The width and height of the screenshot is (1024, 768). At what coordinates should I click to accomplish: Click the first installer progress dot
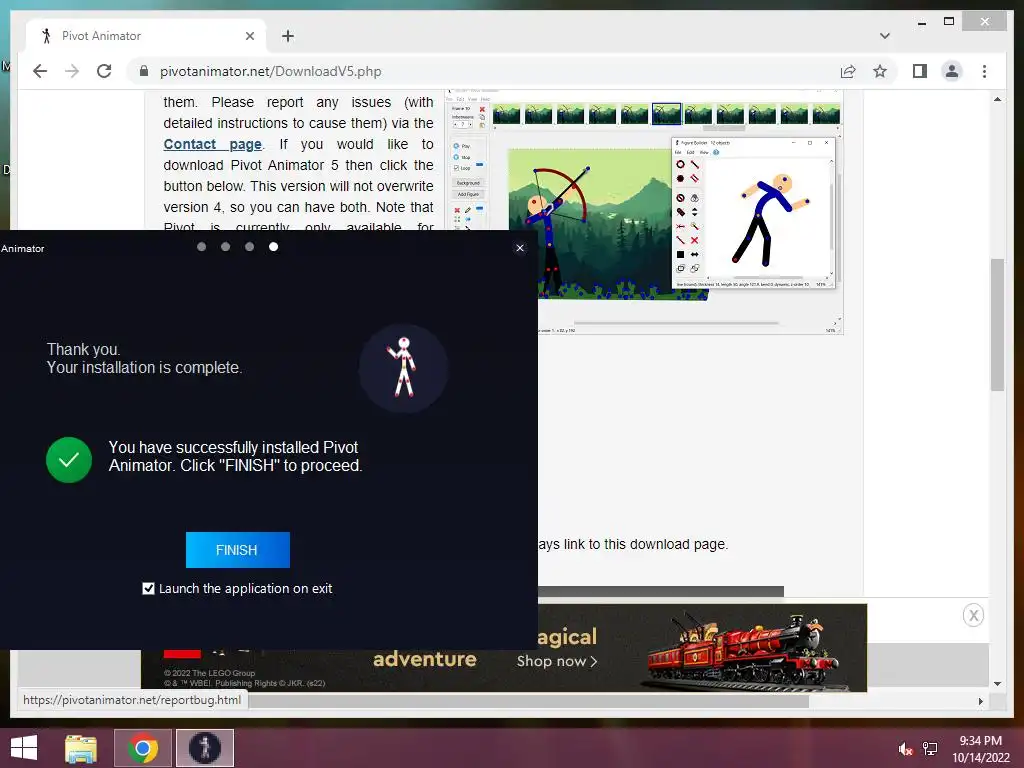click(201, 246)
